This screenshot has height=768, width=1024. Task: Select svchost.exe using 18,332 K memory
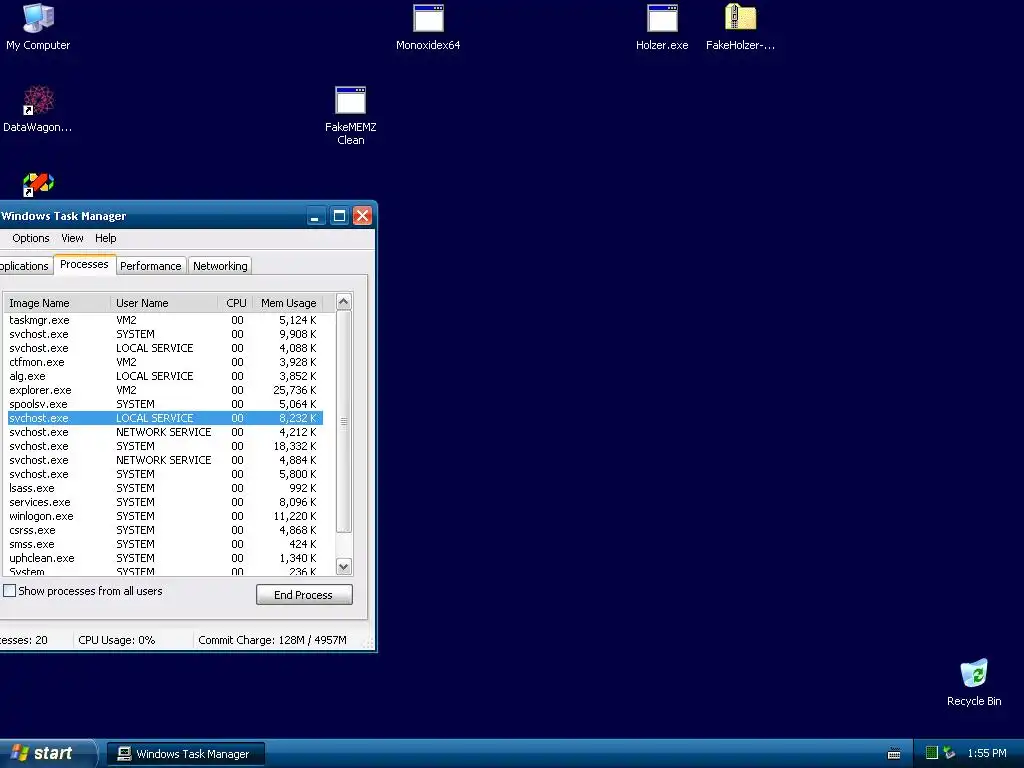(x=165, y=446)
